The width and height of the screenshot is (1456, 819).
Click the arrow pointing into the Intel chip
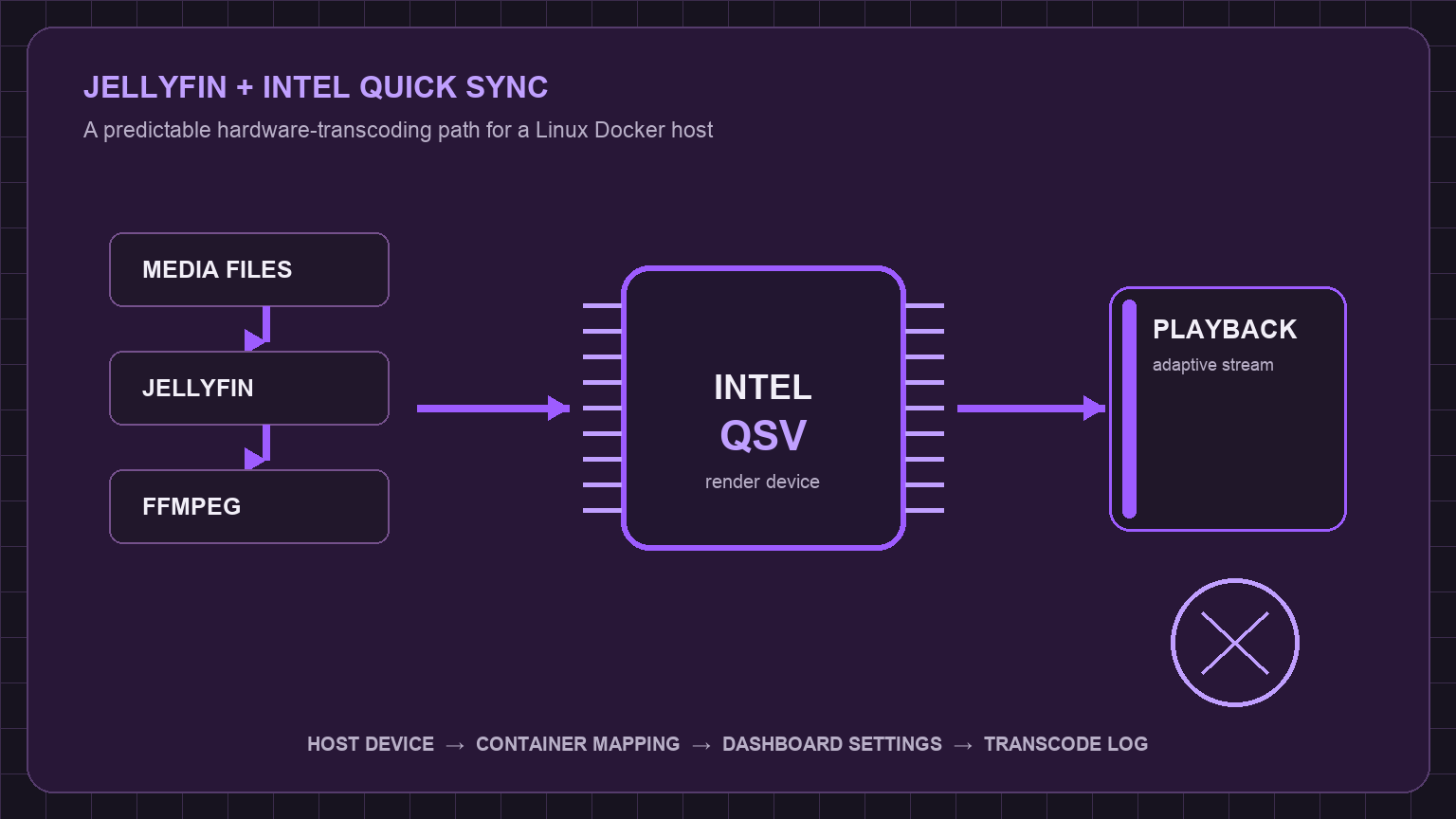[x=493, y=409]
